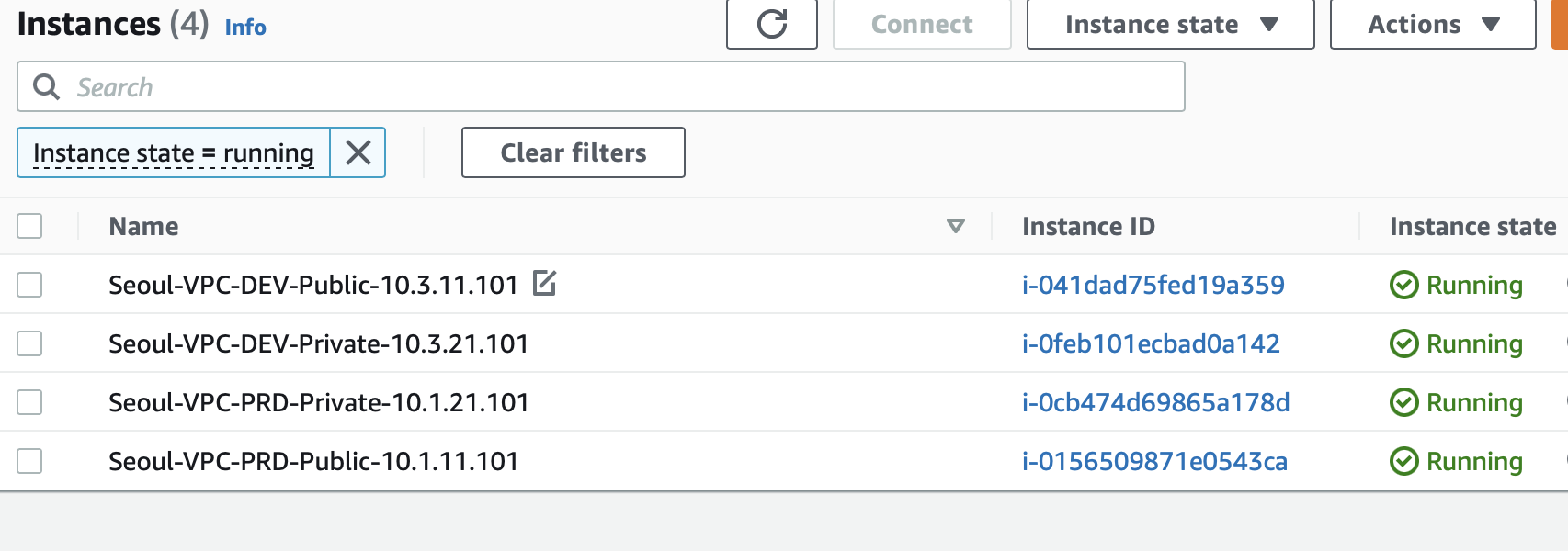Image resolution: width=1568 pixels, height=551 pixels.
Task: Click Running status icon for i-0156509871e0543ca
Action: coord(1403,461)
